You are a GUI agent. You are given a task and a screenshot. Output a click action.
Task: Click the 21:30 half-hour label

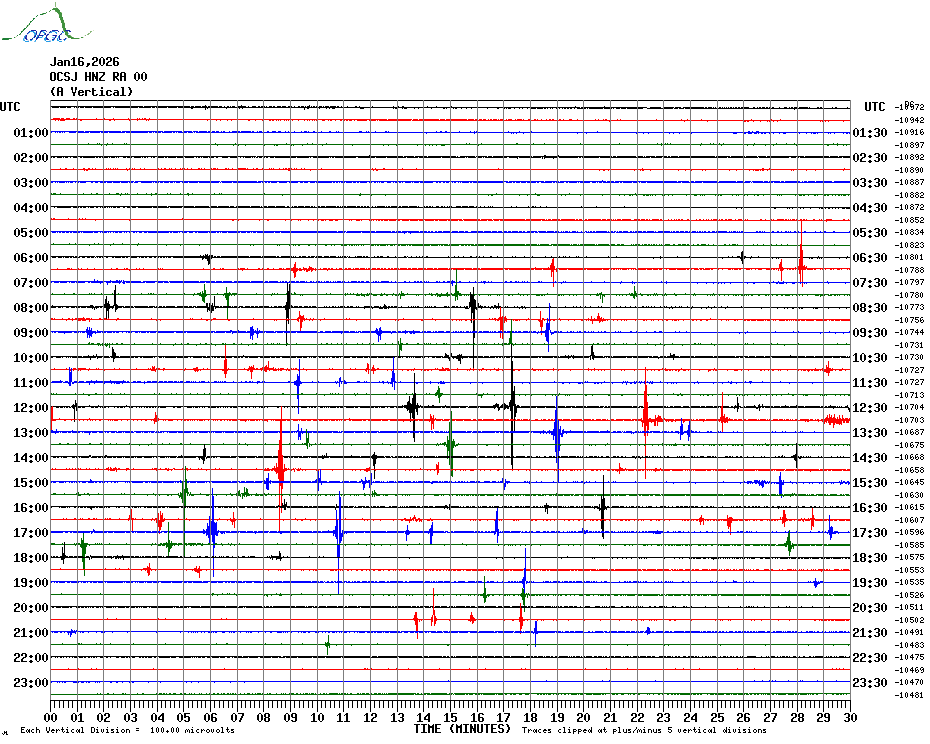coord(870,632)
